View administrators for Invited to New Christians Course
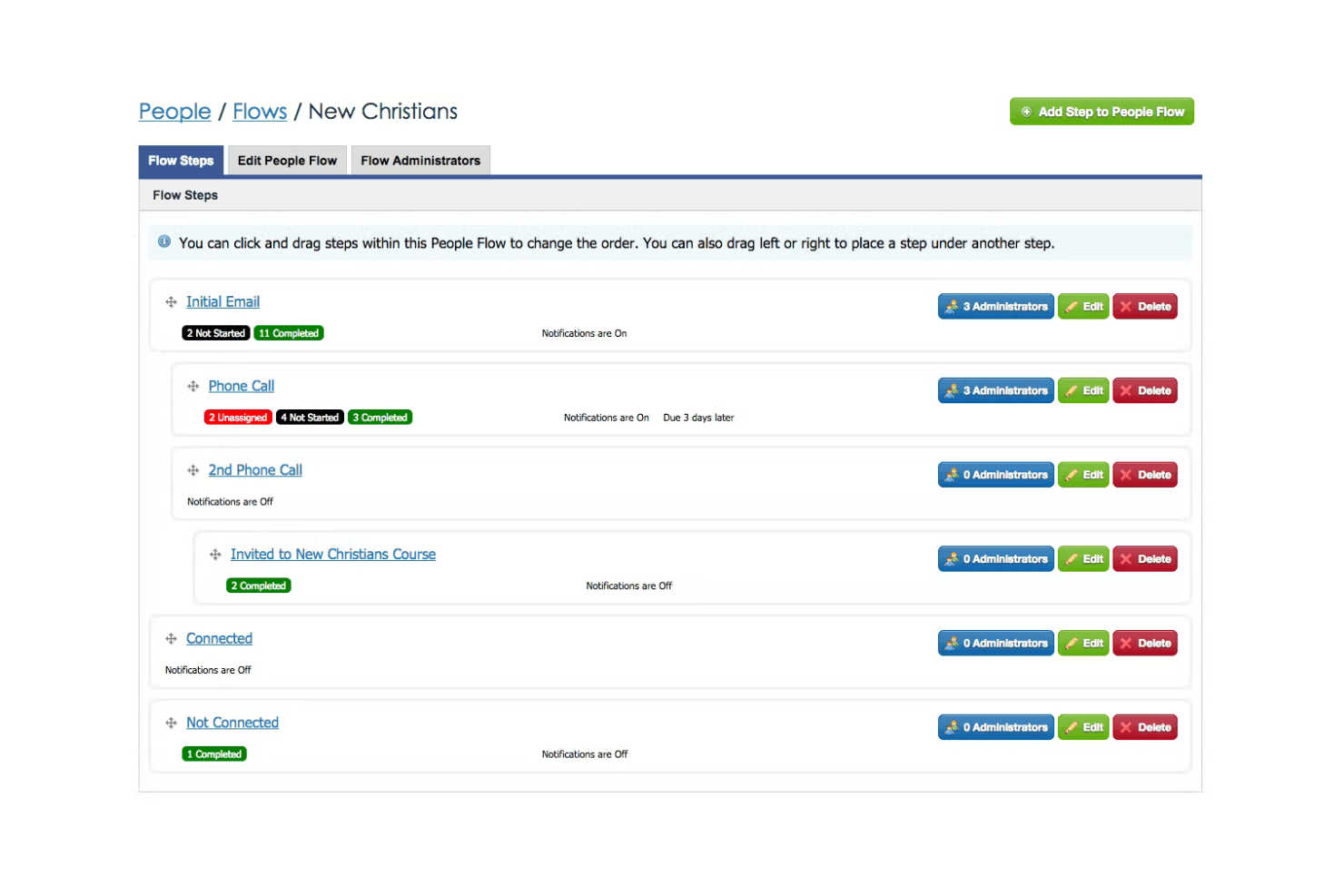The width and height of the screenshot is (1344, 896). point(996,559)
